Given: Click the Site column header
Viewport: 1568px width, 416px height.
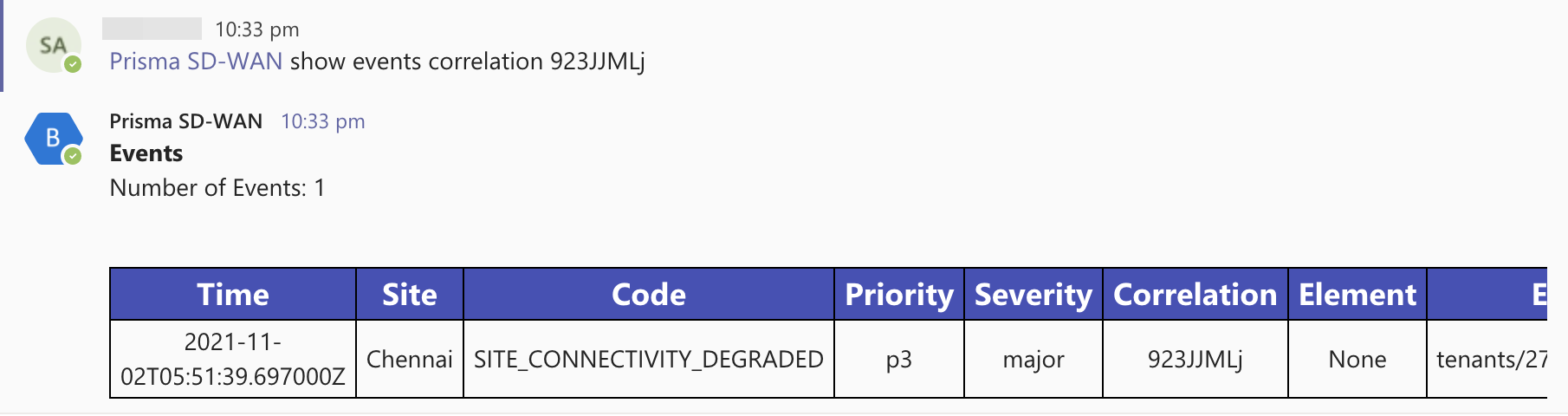Looking at the screenshot, I should click(410, 295).
